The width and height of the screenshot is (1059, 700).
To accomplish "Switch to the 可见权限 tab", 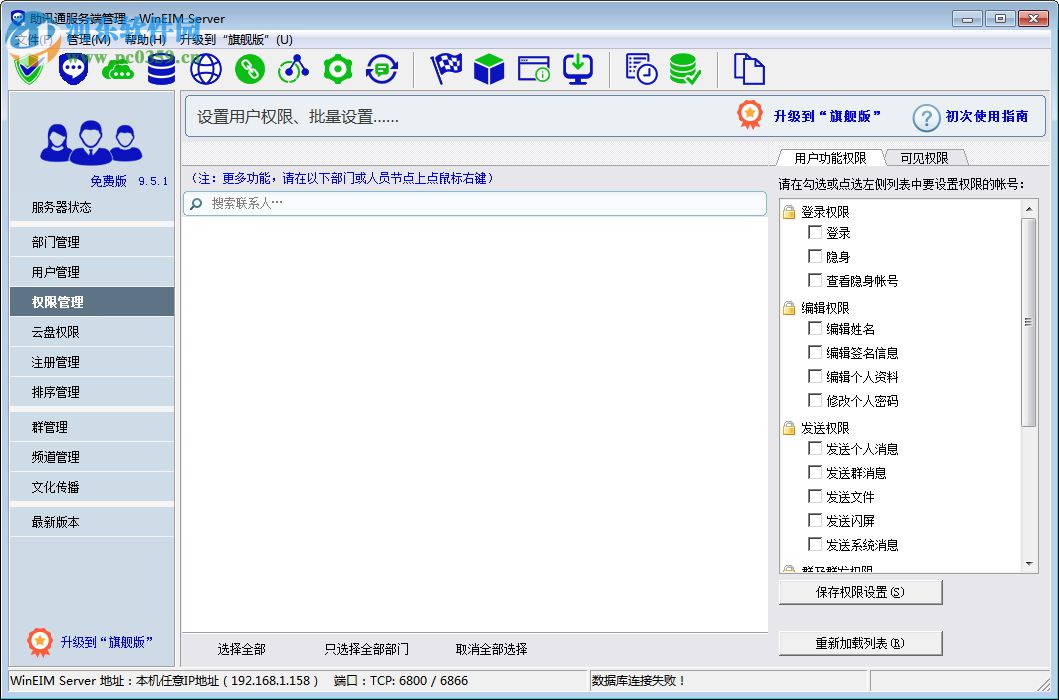I will [927, 157].
